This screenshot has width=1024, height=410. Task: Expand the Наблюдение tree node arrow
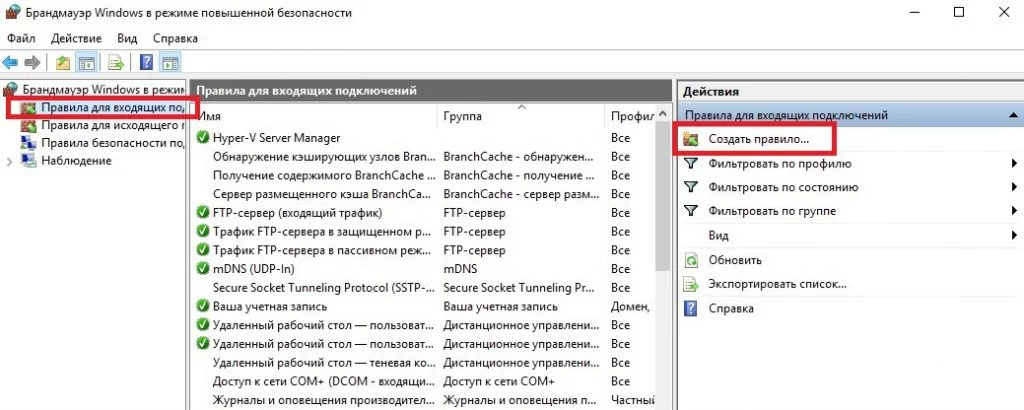[8, 161]
